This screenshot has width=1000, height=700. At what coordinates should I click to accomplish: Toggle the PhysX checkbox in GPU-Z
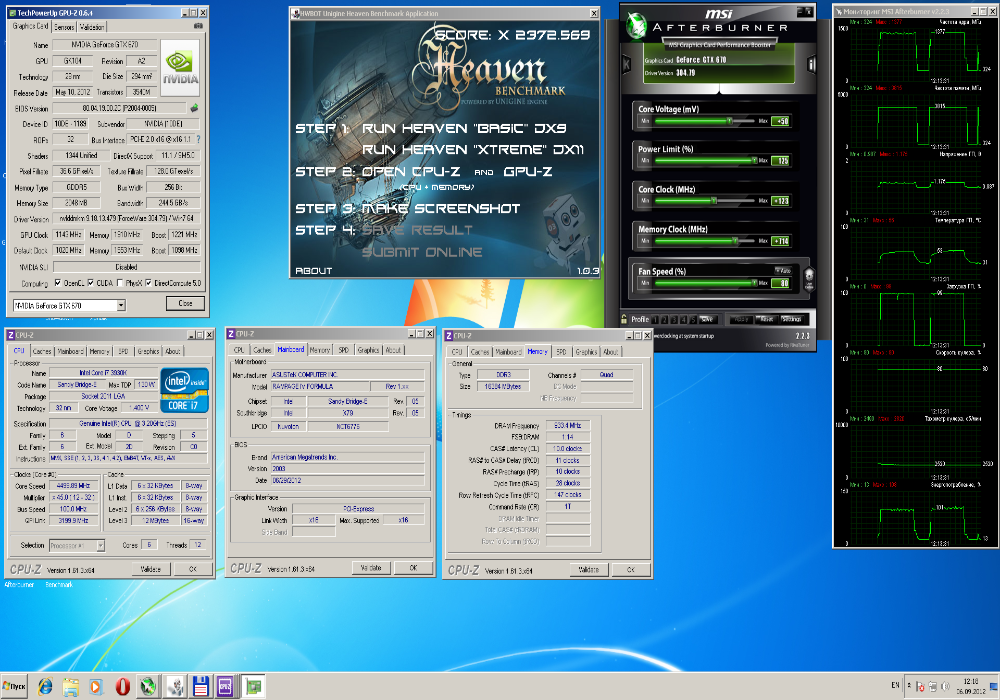coord(120,283)
